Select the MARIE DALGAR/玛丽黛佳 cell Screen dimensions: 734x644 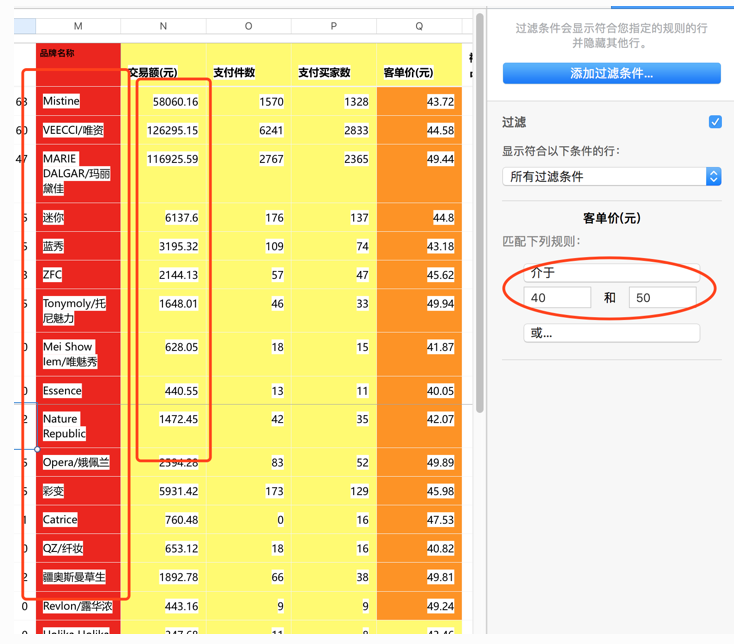[x=78, y=174]
